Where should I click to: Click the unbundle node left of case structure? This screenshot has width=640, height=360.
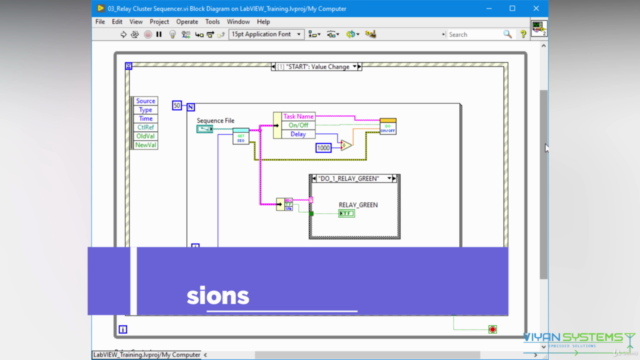coord(284,204)
